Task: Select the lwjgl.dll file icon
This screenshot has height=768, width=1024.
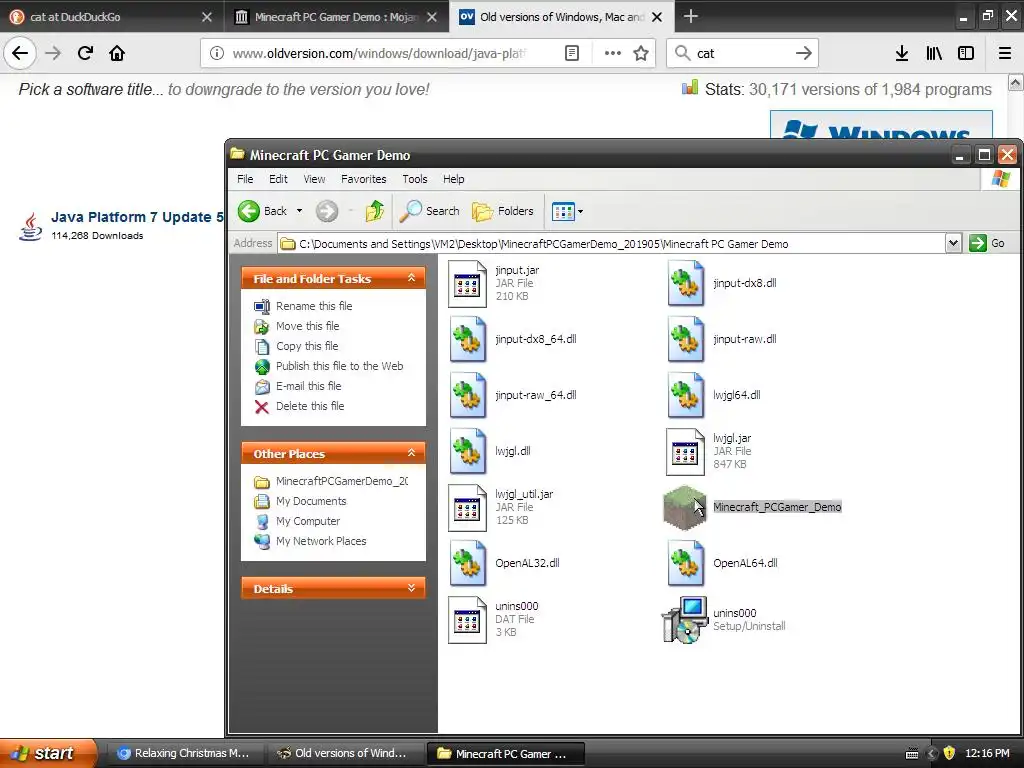Action: 467,451
